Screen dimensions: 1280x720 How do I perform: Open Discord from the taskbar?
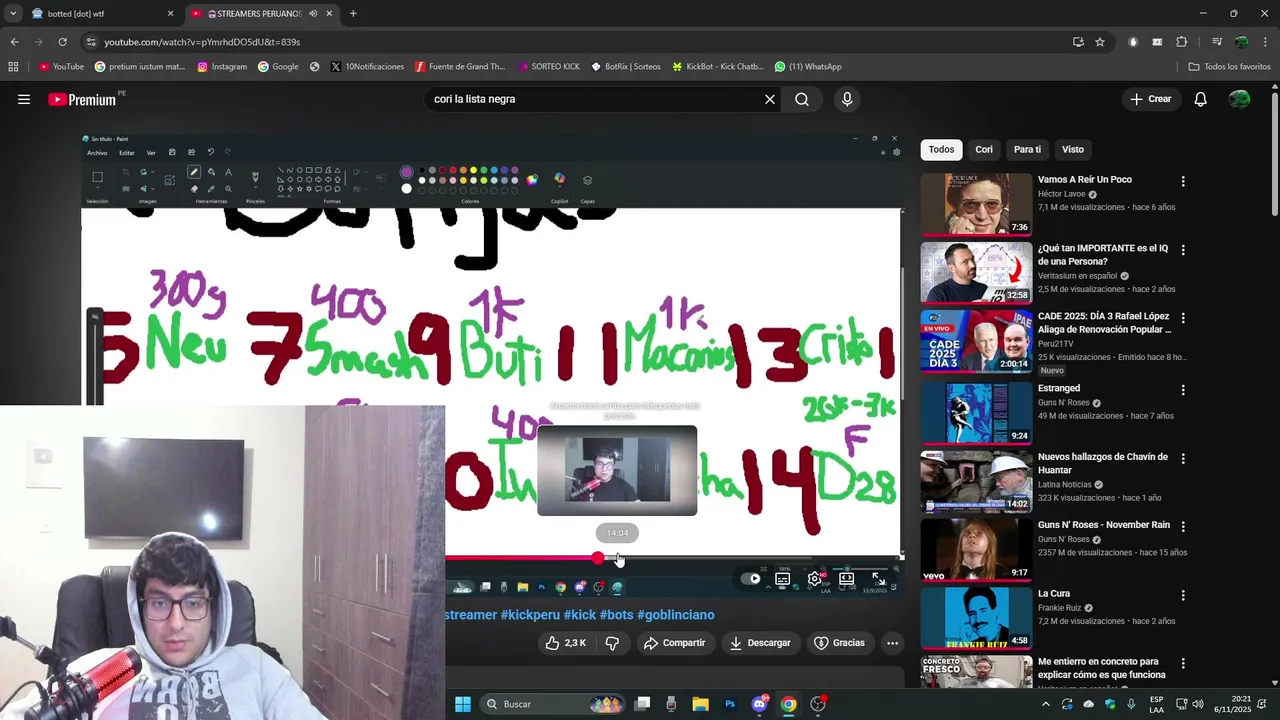759,704
